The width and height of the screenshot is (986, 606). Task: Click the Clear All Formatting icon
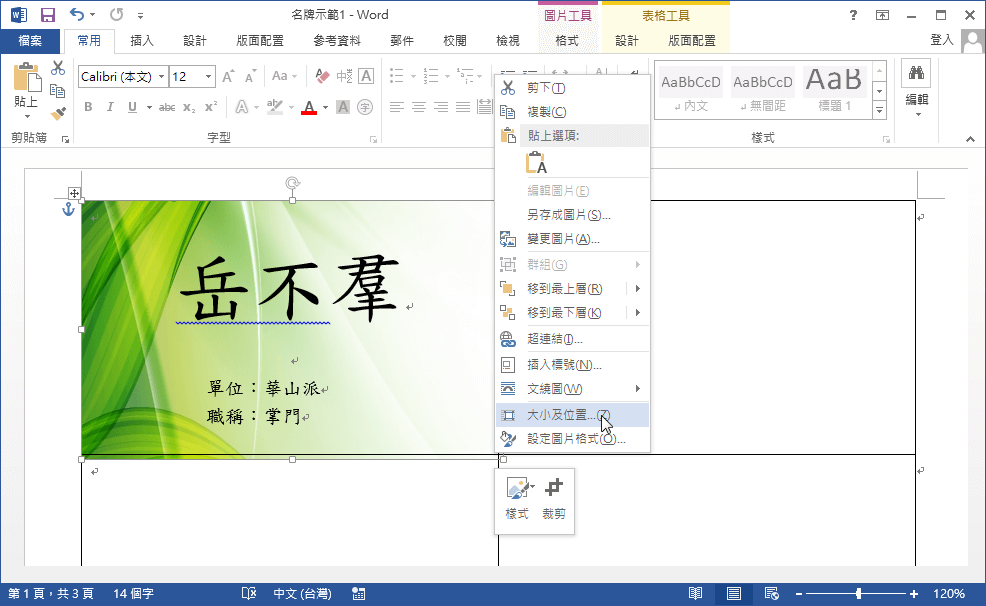[322, 76]
